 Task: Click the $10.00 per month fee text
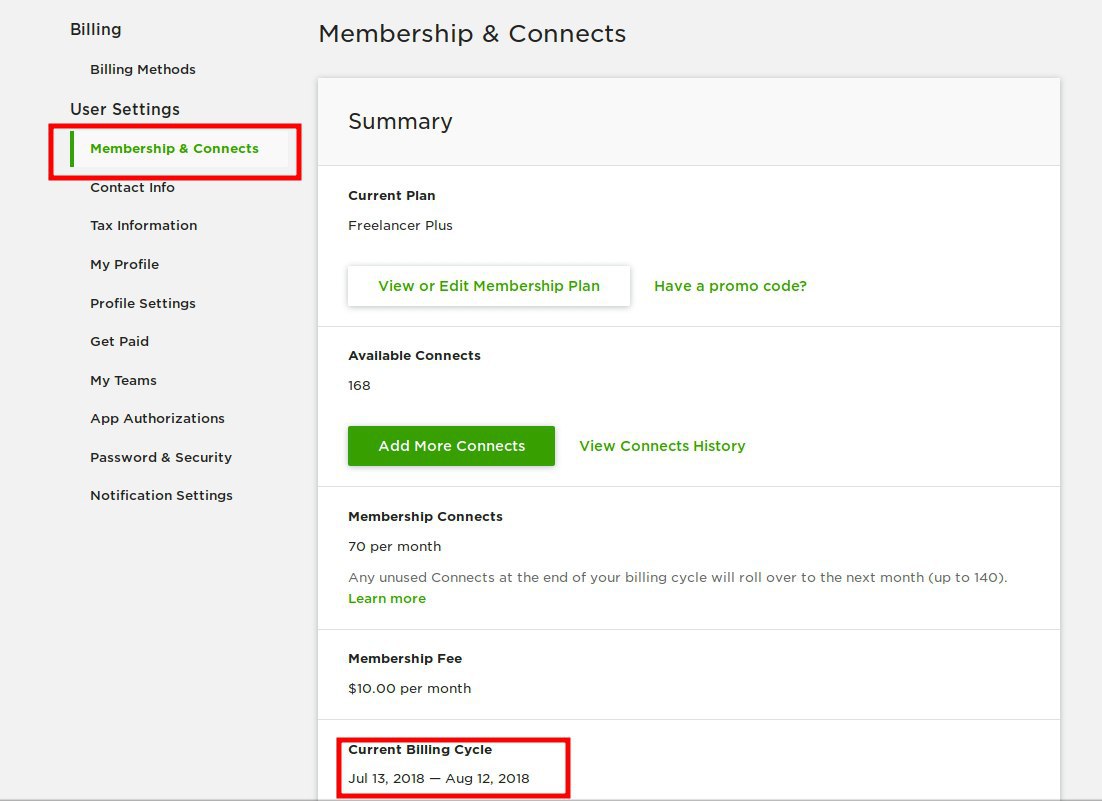click(409, 689)
